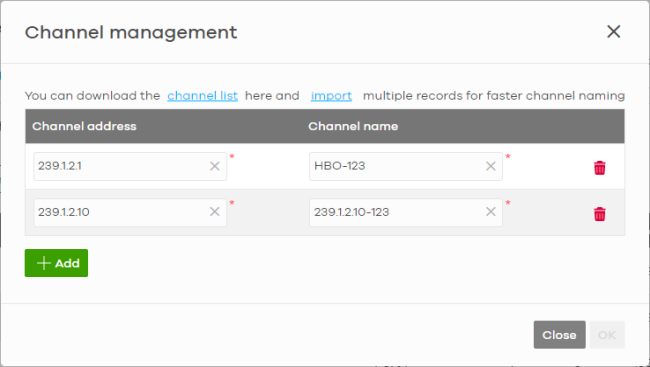Image resolution: width=650 pixels, height=367 pixels.
Task: Open the import link
Action: click(331, 96)
